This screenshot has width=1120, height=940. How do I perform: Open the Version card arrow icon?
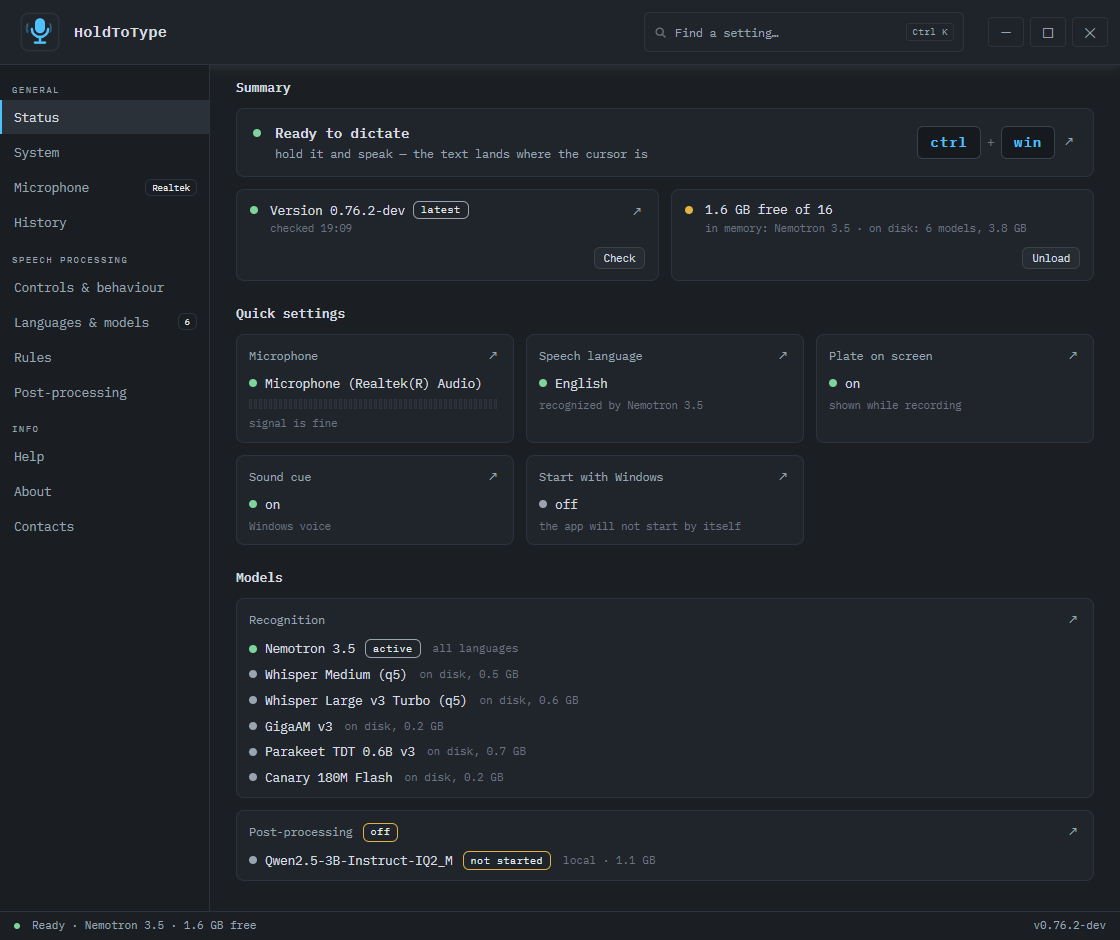(637, 211)
